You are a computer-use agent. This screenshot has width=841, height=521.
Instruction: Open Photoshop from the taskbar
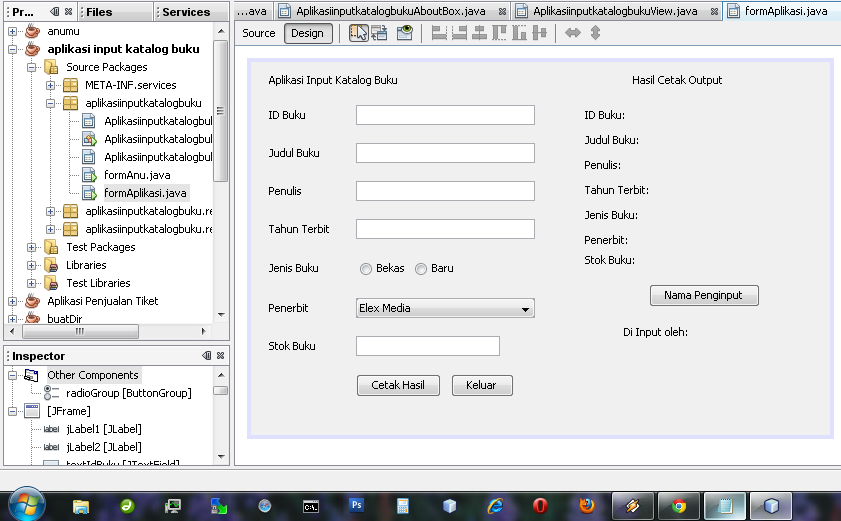(x=357, y=505)
